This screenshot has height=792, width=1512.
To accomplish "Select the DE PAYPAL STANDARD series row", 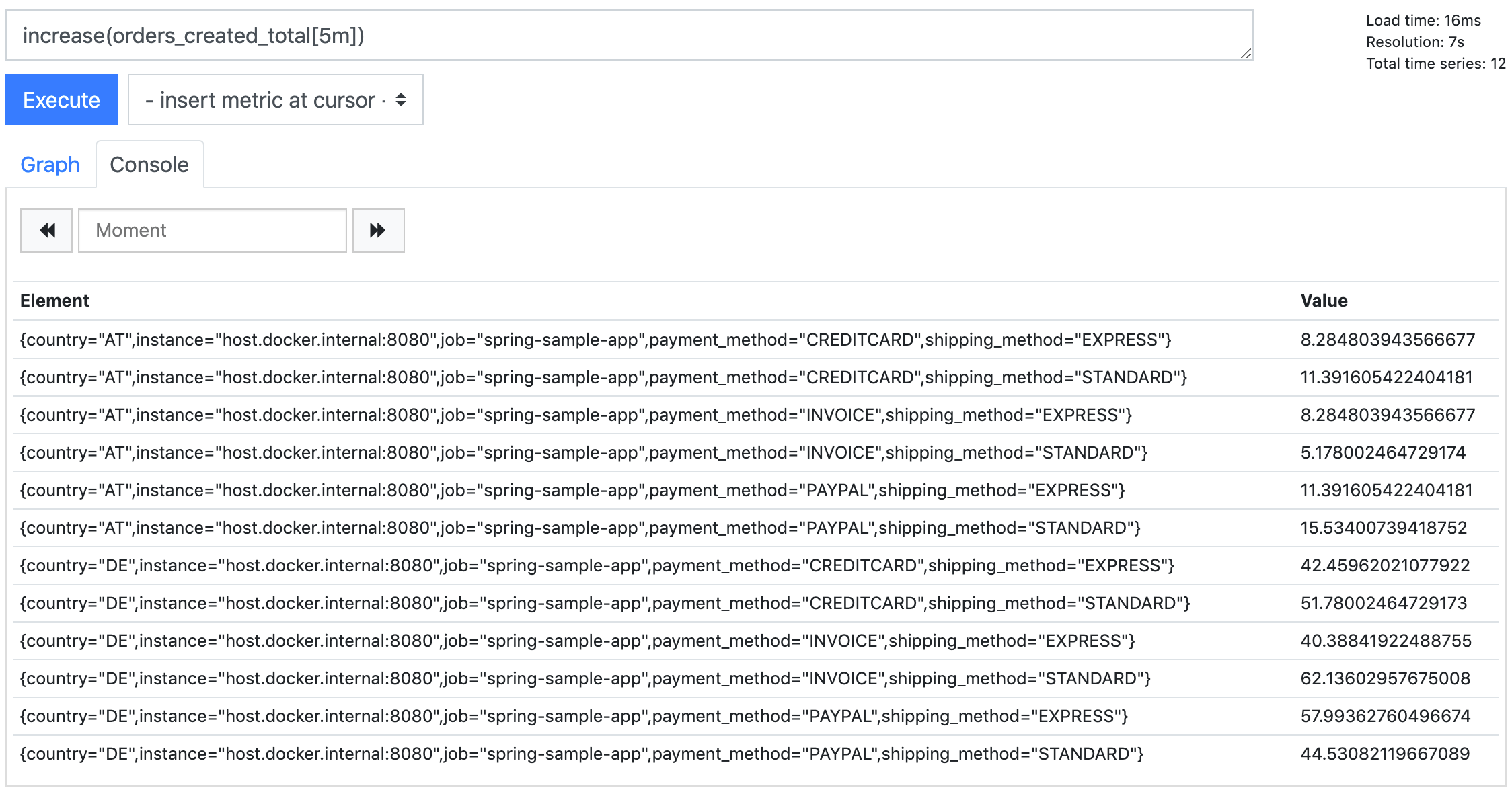I will click(x=582, y=754).
